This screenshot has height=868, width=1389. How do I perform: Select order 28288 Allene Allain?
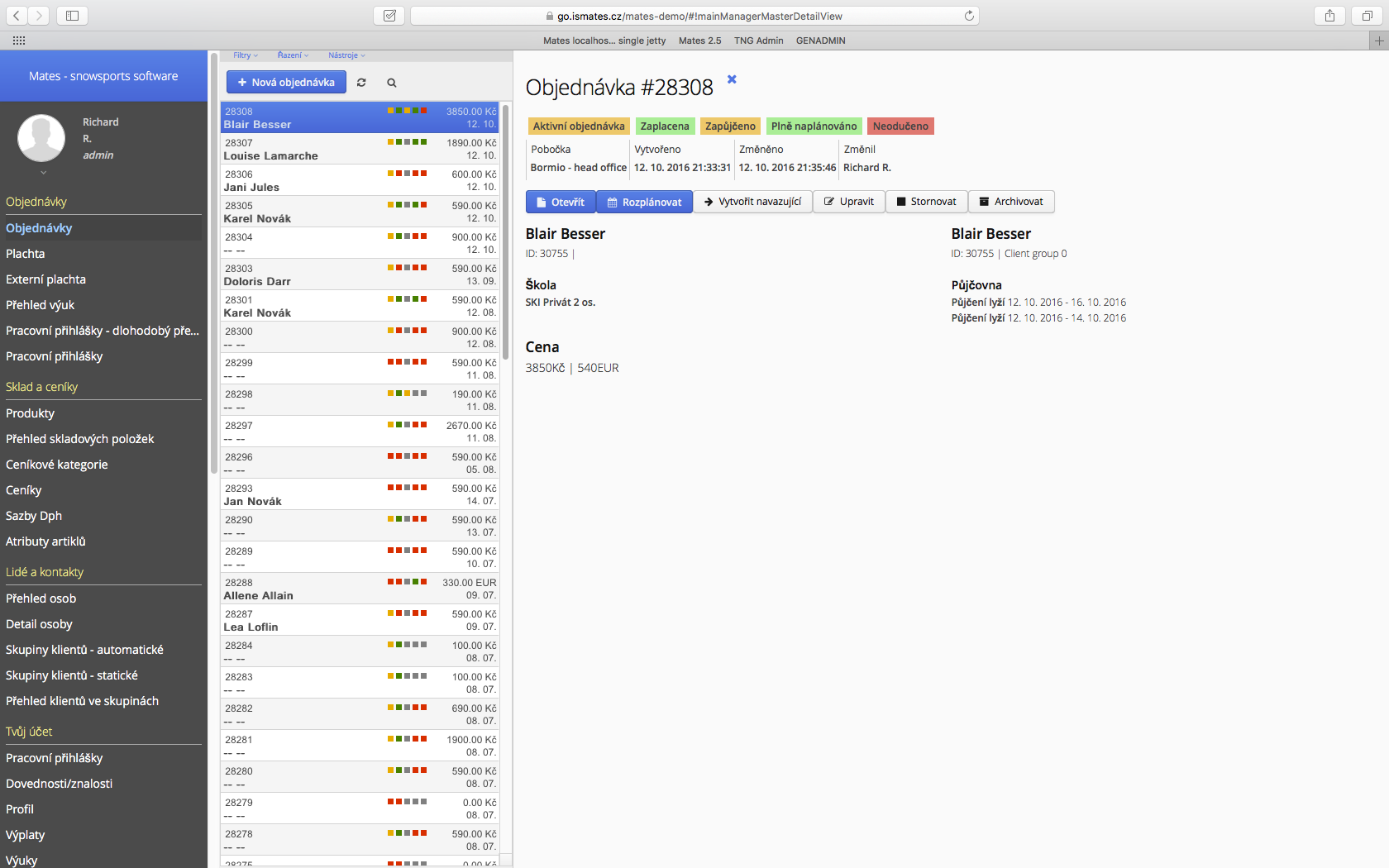point(360,589)
